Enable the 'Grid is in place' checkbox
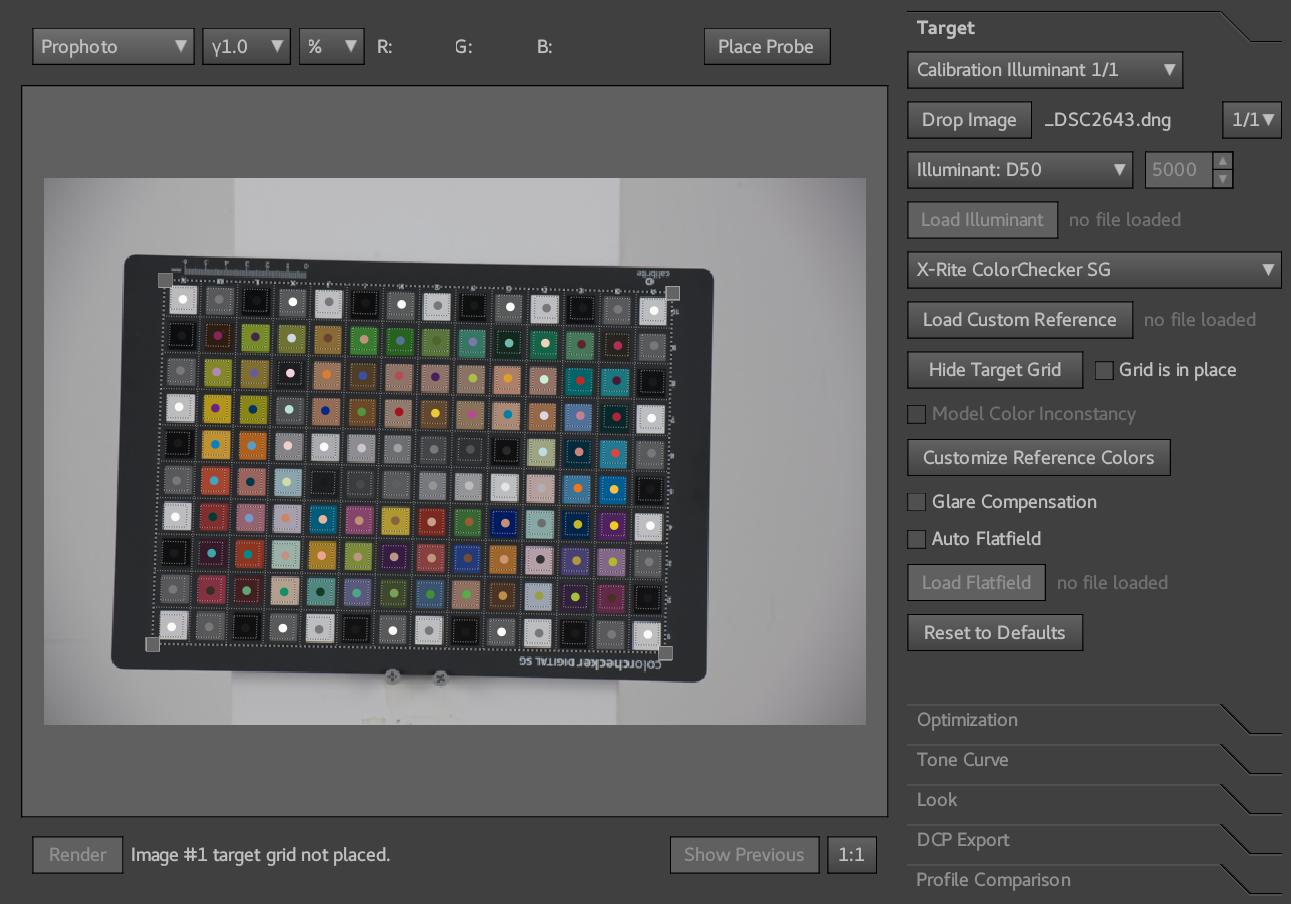Viewport: 1291px width, 904px height. [x=1104, y=370]
